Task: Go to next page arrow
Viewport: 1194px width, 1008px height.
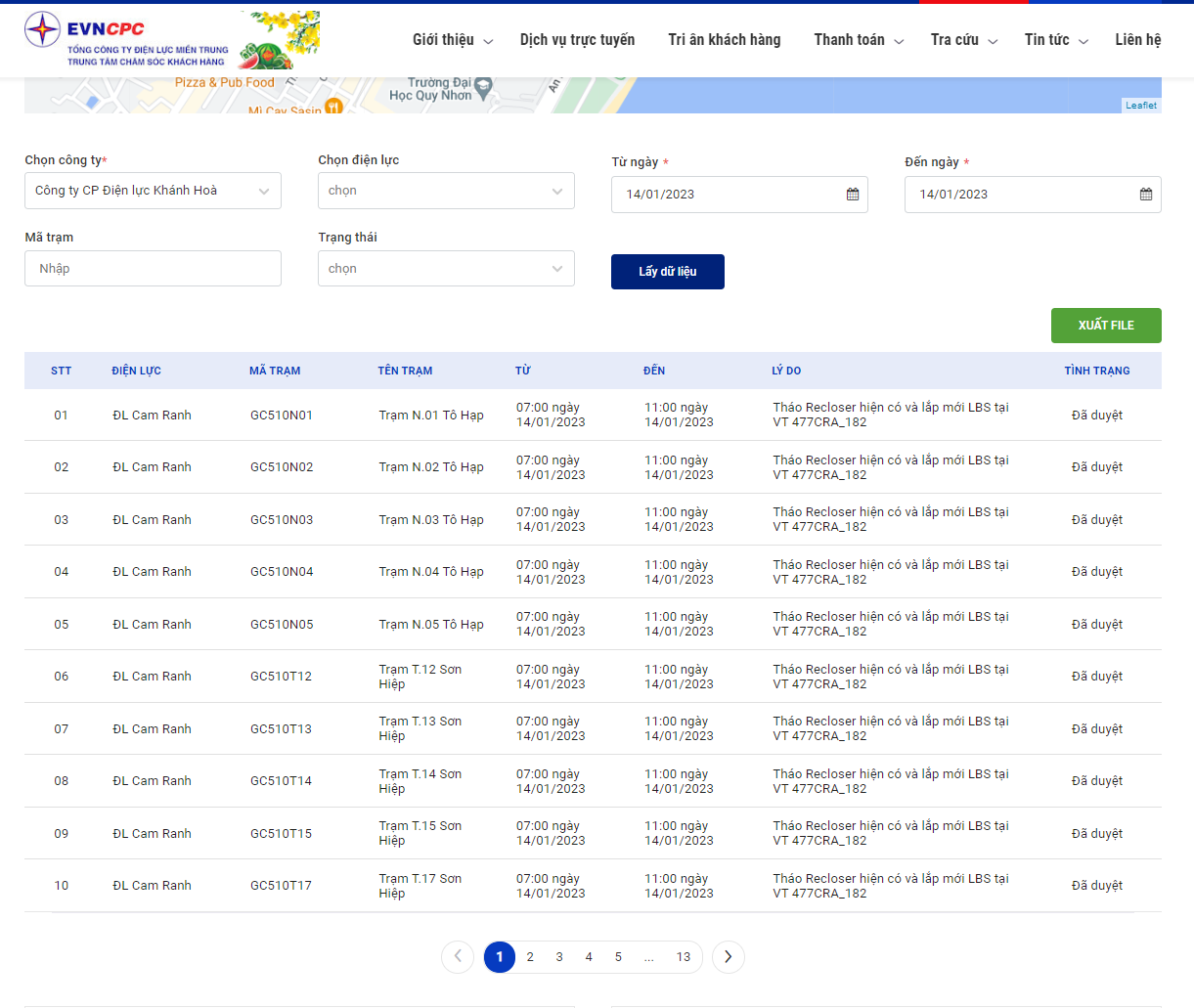Action: click(x=729, y=957)
